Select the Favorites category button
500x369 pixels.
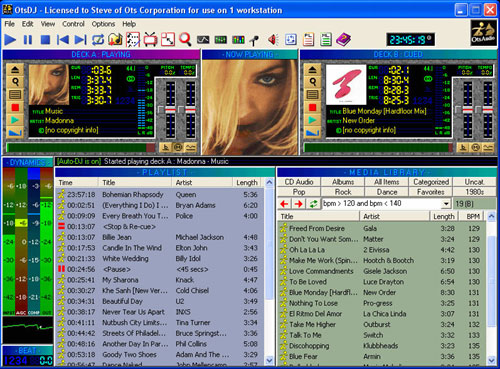coord(431,192)
